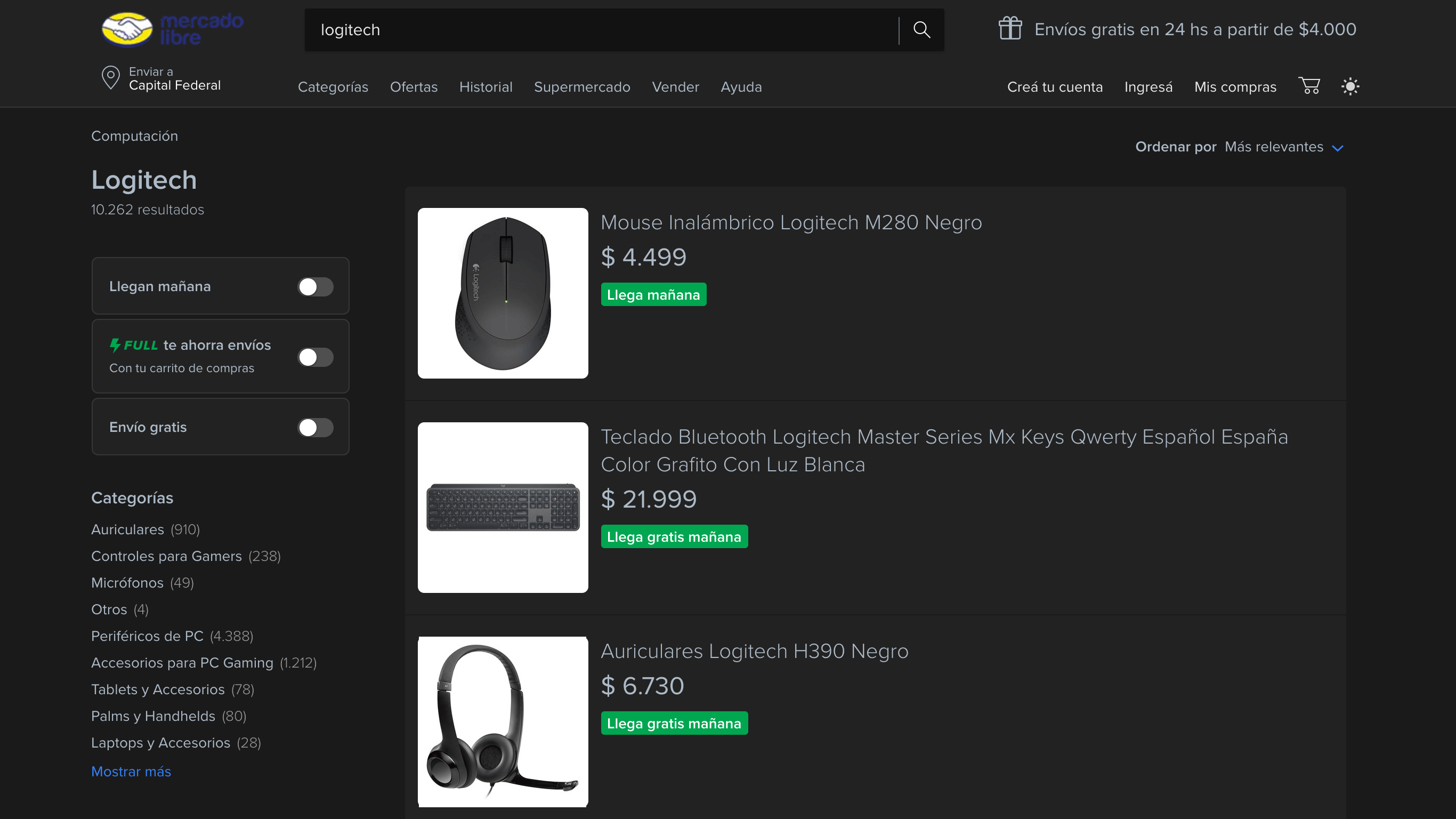Enable the Llegan mañana toggle
Image resolution: width=1456 pixels, height=819 pixels.
coord(316,287)
